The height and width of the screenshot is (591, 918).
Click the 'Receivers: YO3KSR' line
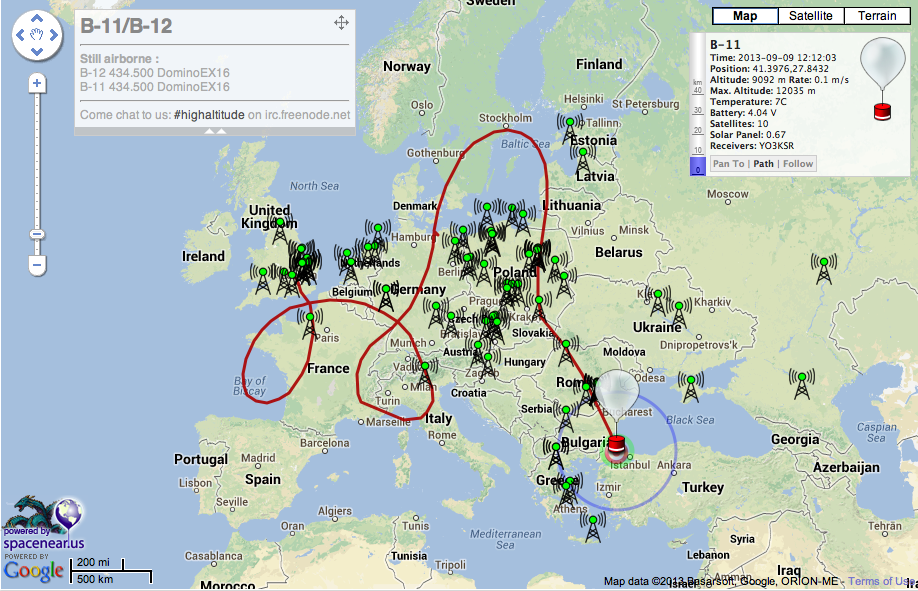[752, 146]
